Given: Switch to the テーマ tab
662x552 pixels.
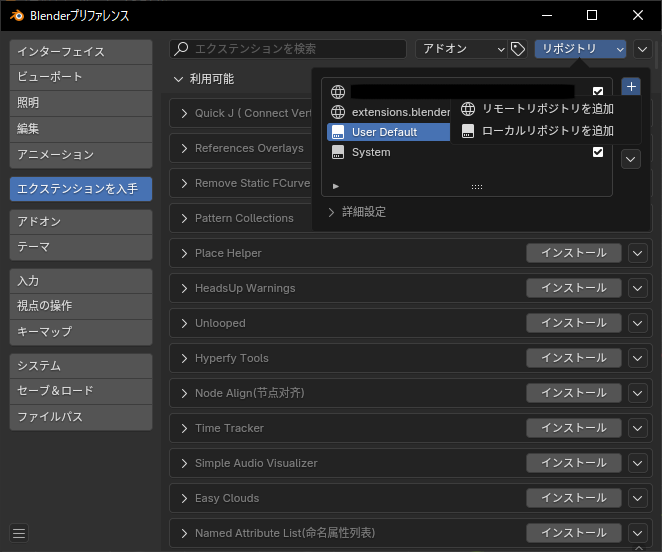Looking at the screenshot, I should coord(81,247).
